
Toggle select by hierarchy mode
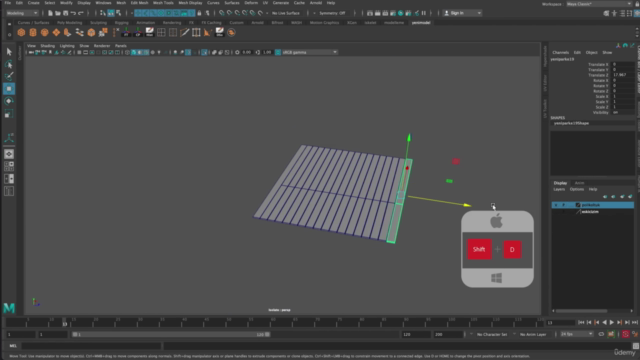(x=103, y=13)
